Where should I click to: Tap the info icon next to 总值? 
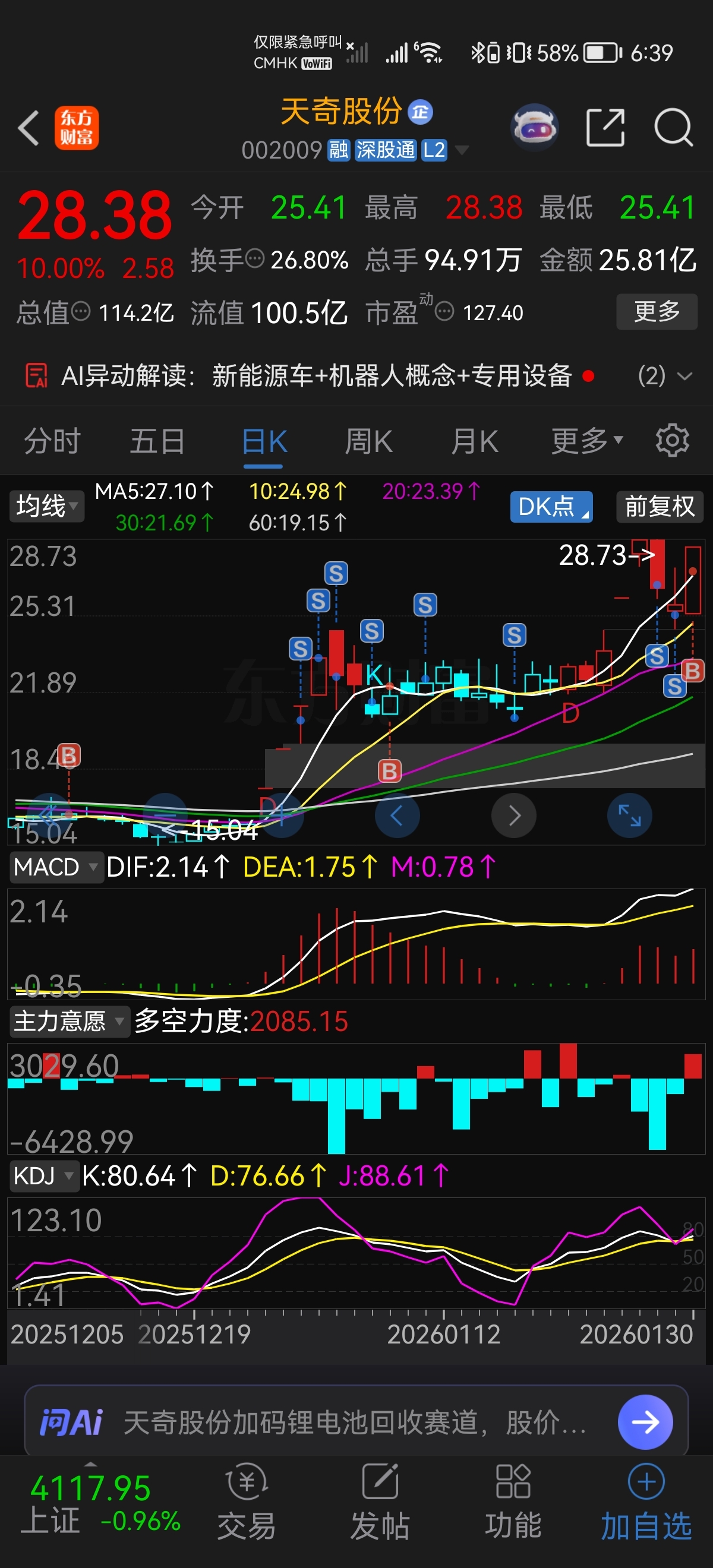coord(80,312)
